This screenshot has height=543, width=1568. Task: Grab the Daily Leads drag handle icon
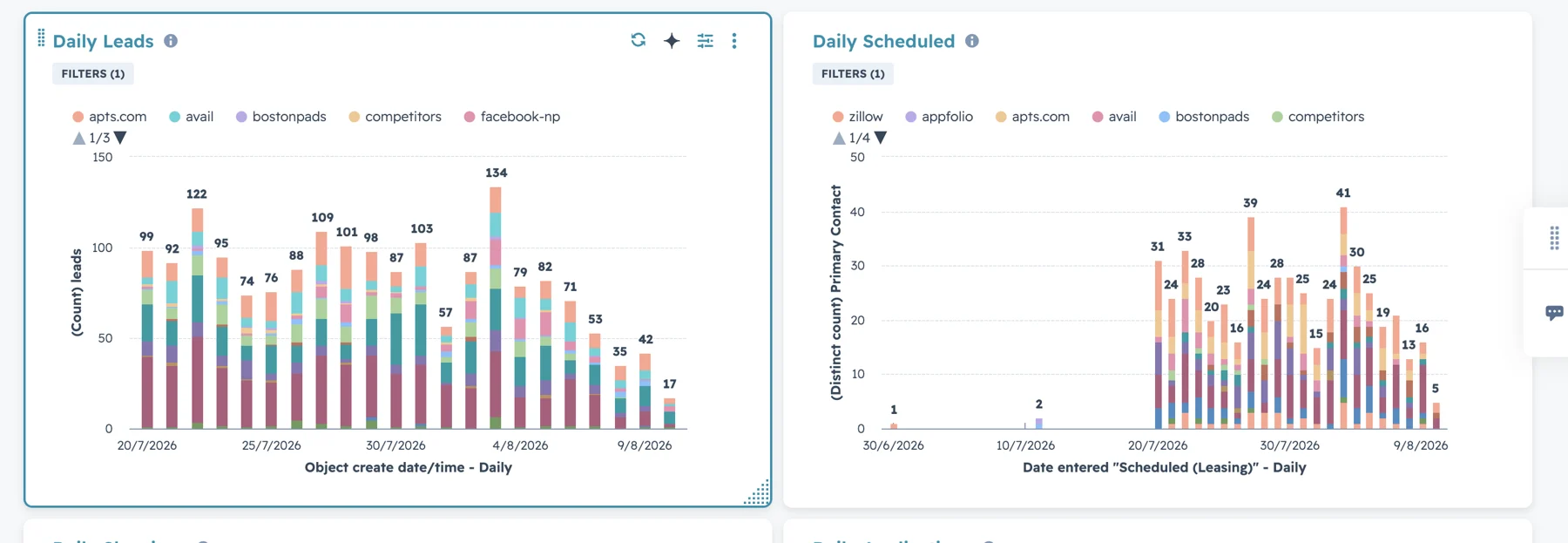click(x=41, y=37)
